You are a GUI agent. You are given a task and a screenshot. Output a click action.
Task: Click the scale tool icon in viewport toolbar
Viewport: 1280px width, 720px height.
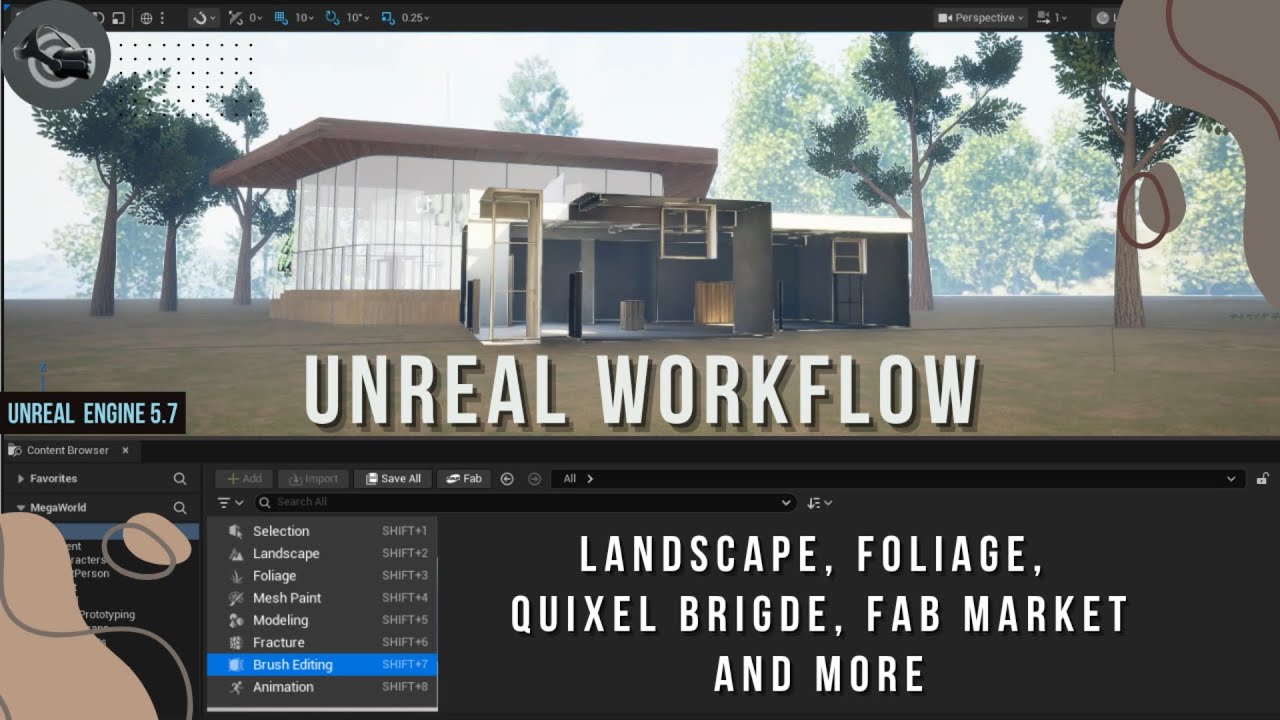point(118,18)
